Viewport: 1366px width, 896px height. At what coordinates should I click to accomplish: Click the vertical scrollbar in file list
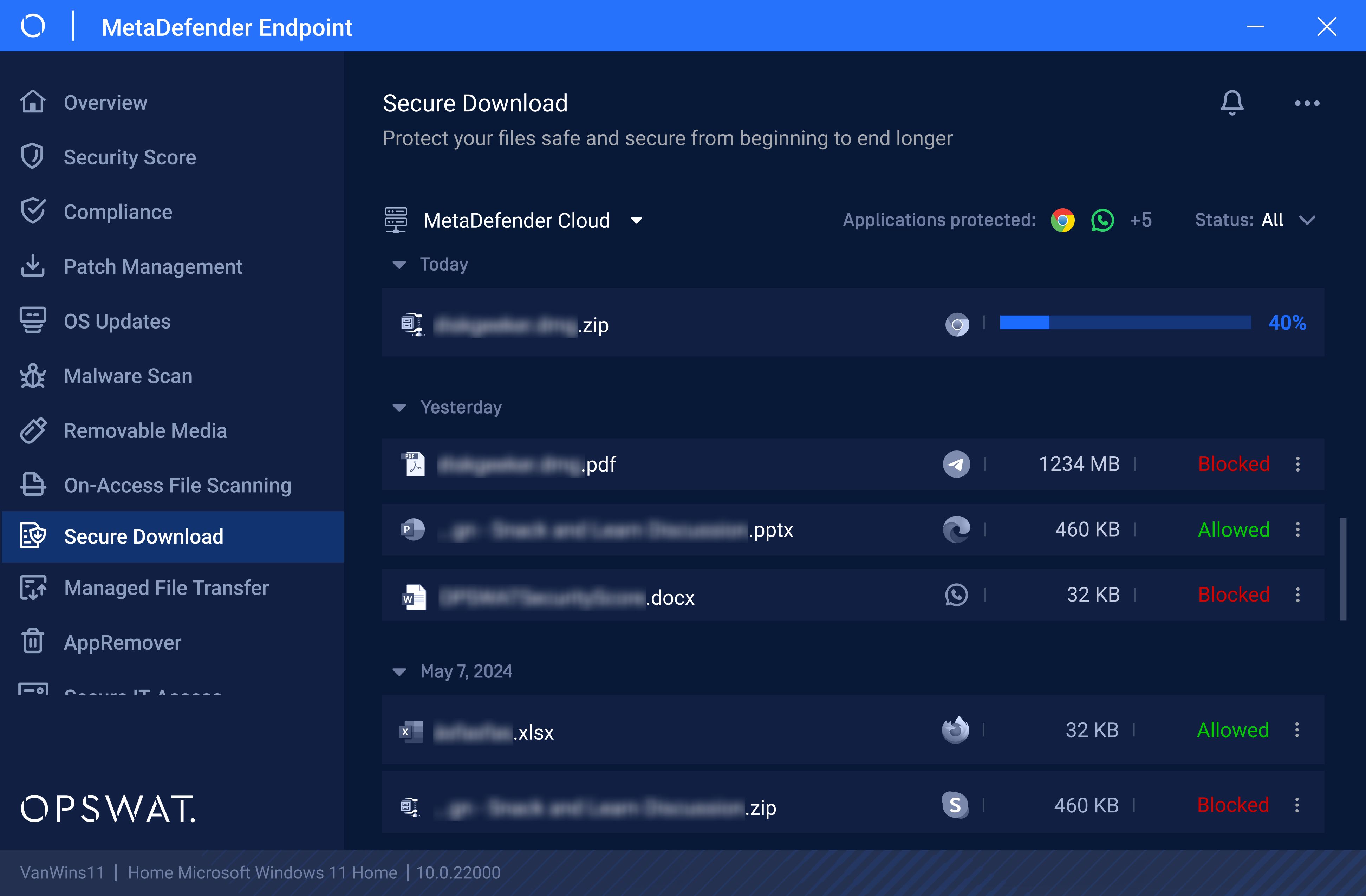[x=1342, y=569]
